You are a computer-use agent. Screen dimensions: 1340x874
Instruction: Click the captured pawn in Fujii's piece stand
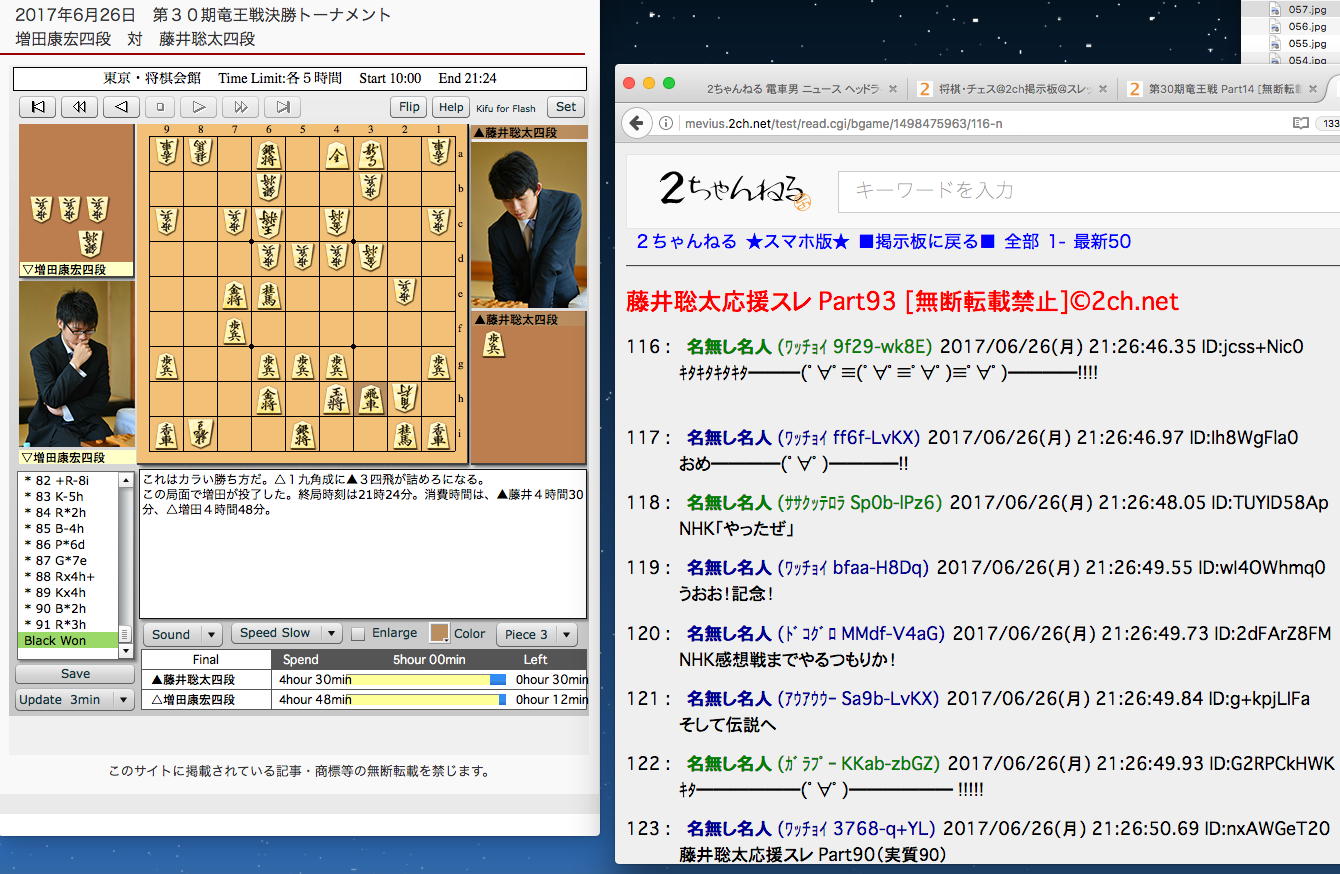[x=493, y=344]
